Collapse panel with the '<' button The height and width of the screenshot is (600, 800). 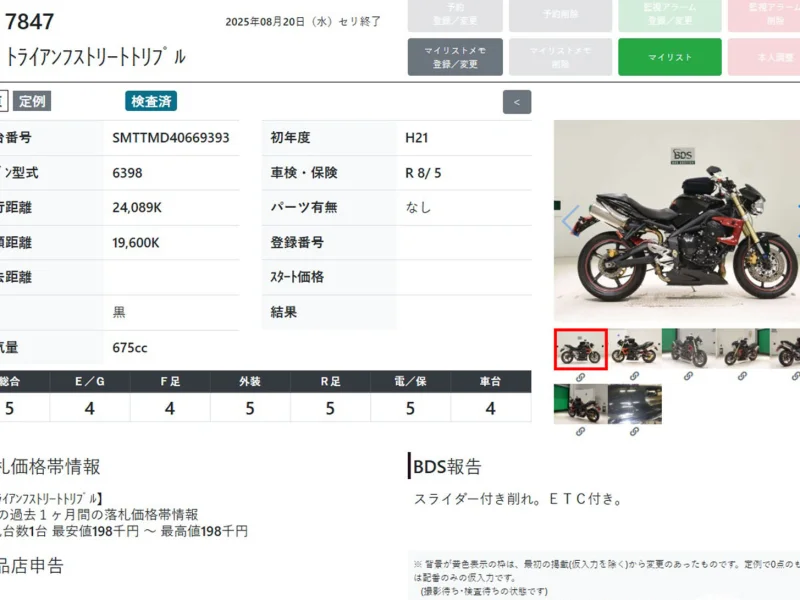tap(517, 102)
